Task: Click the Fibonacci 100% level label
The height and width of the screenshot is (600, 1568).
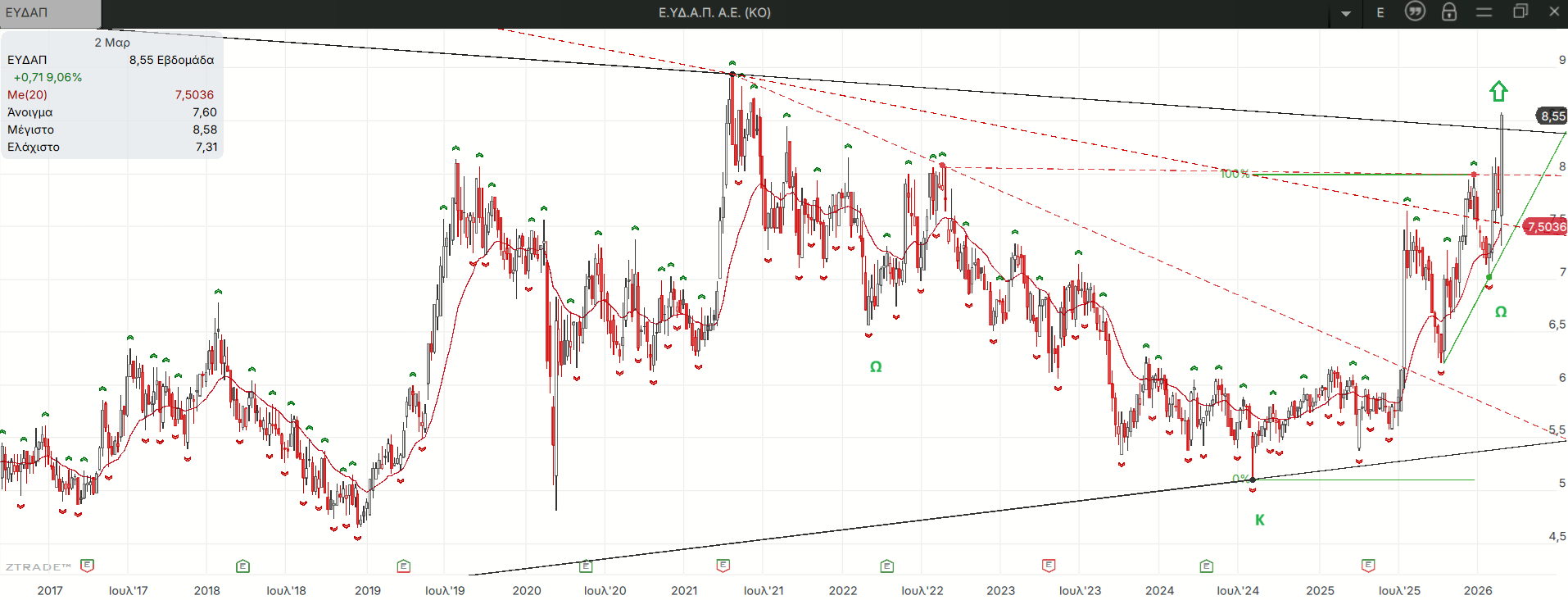Action: click(1235, 174)
